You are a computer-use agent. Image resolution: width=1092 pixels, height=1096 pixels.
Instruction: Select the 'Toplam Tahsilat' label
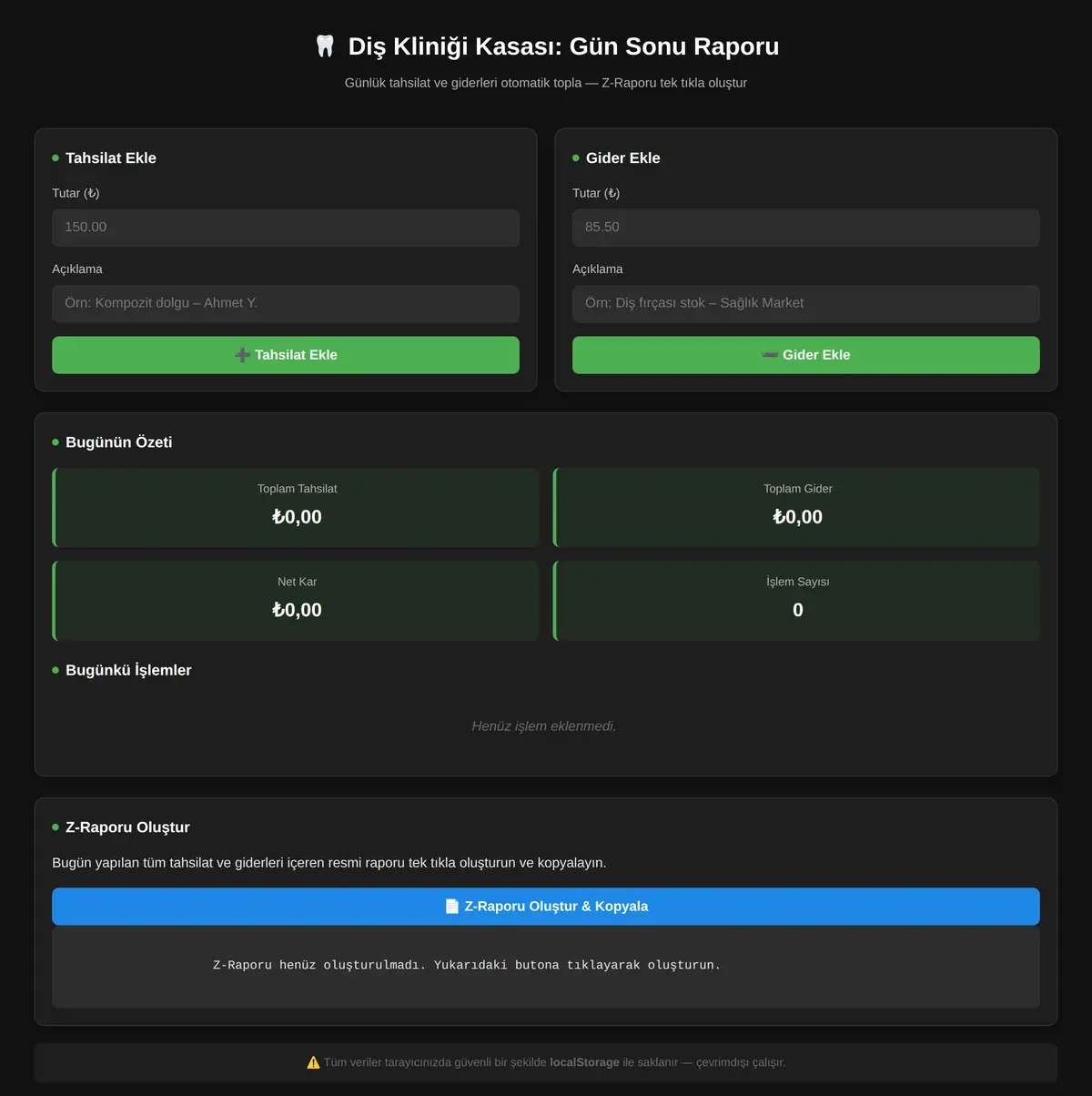(x=298, y=489)
